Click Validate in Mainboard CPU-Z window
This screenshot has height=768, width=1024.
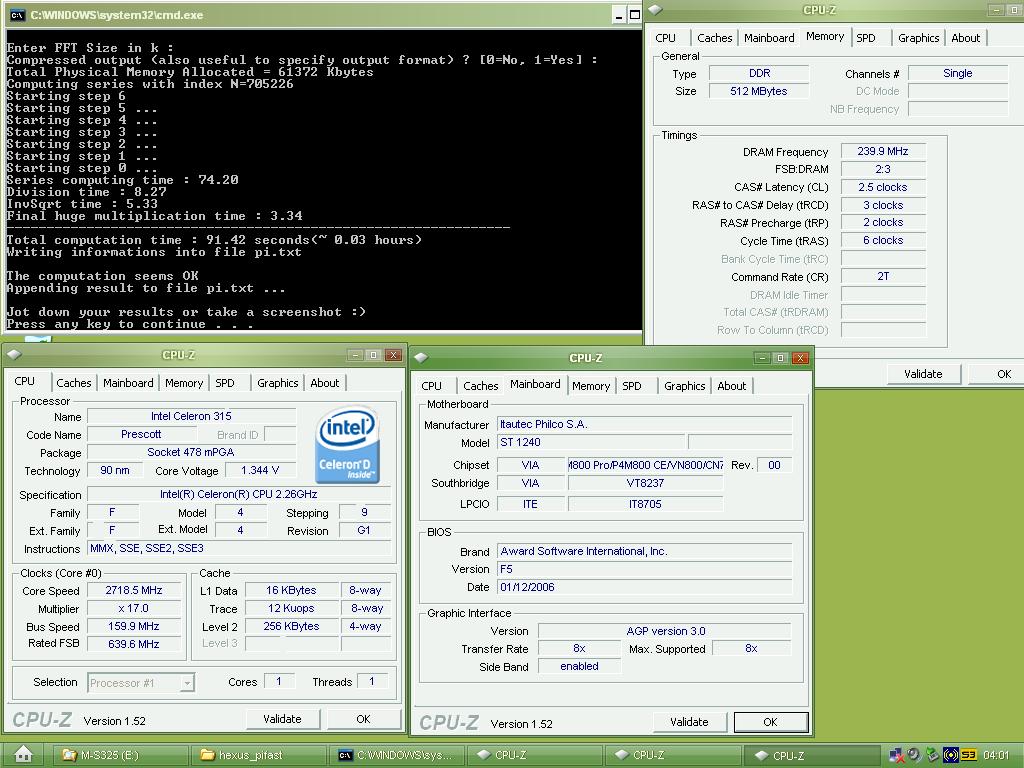[x=689, y=722]
